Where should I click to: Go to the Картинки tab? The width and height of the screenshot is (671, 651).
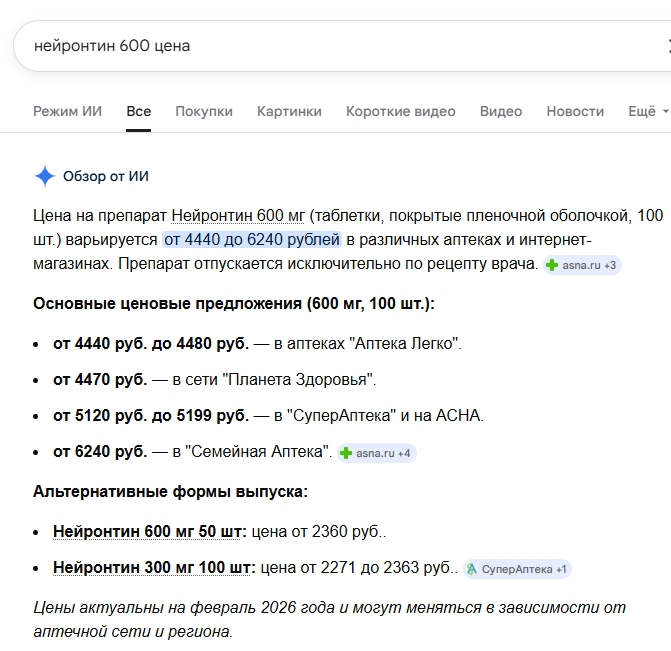coord(289,112)
